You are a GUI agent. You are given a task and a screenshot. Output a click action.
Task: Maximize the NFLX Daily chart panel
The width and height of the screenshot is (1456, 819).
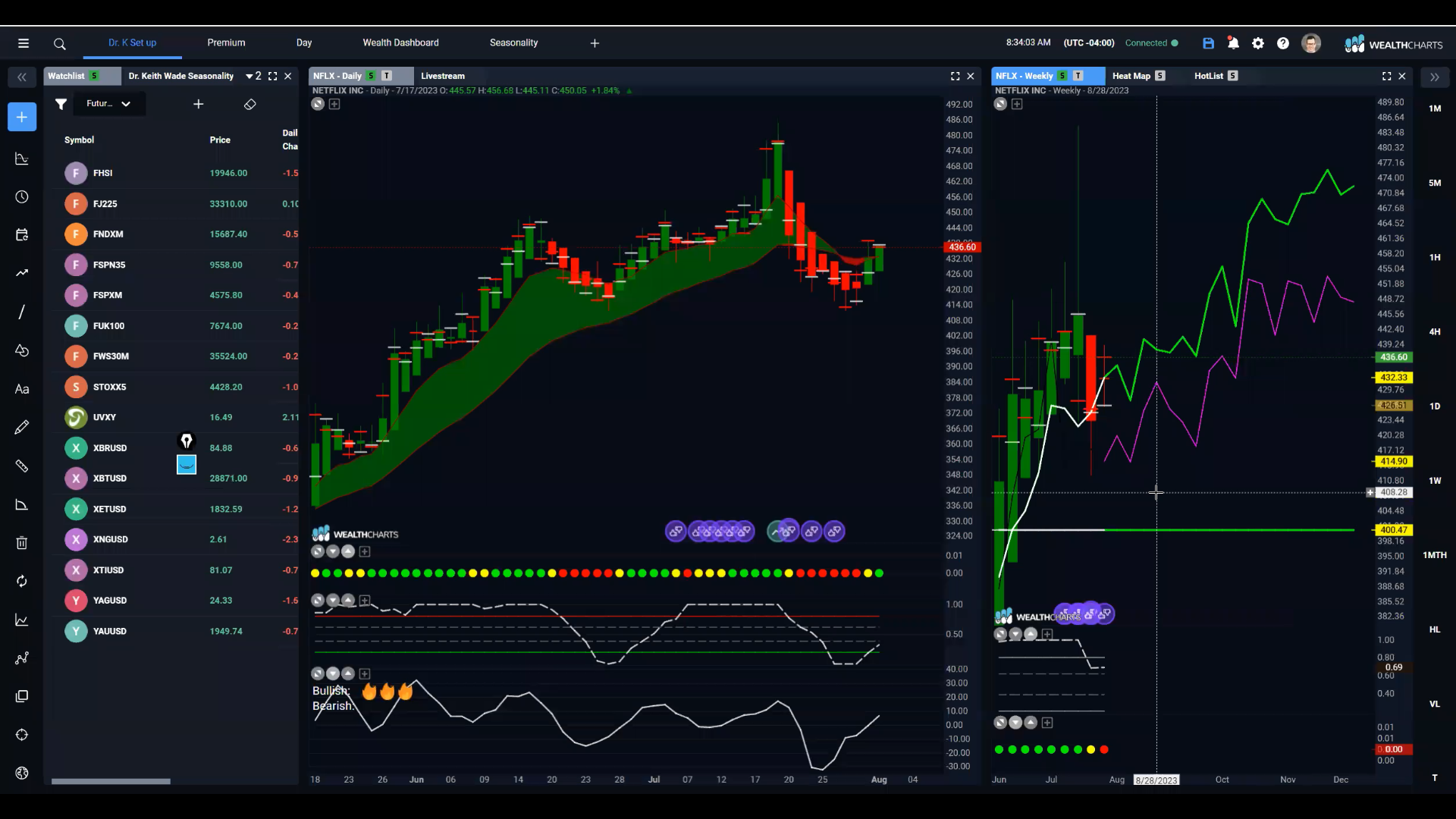point(955,76)
